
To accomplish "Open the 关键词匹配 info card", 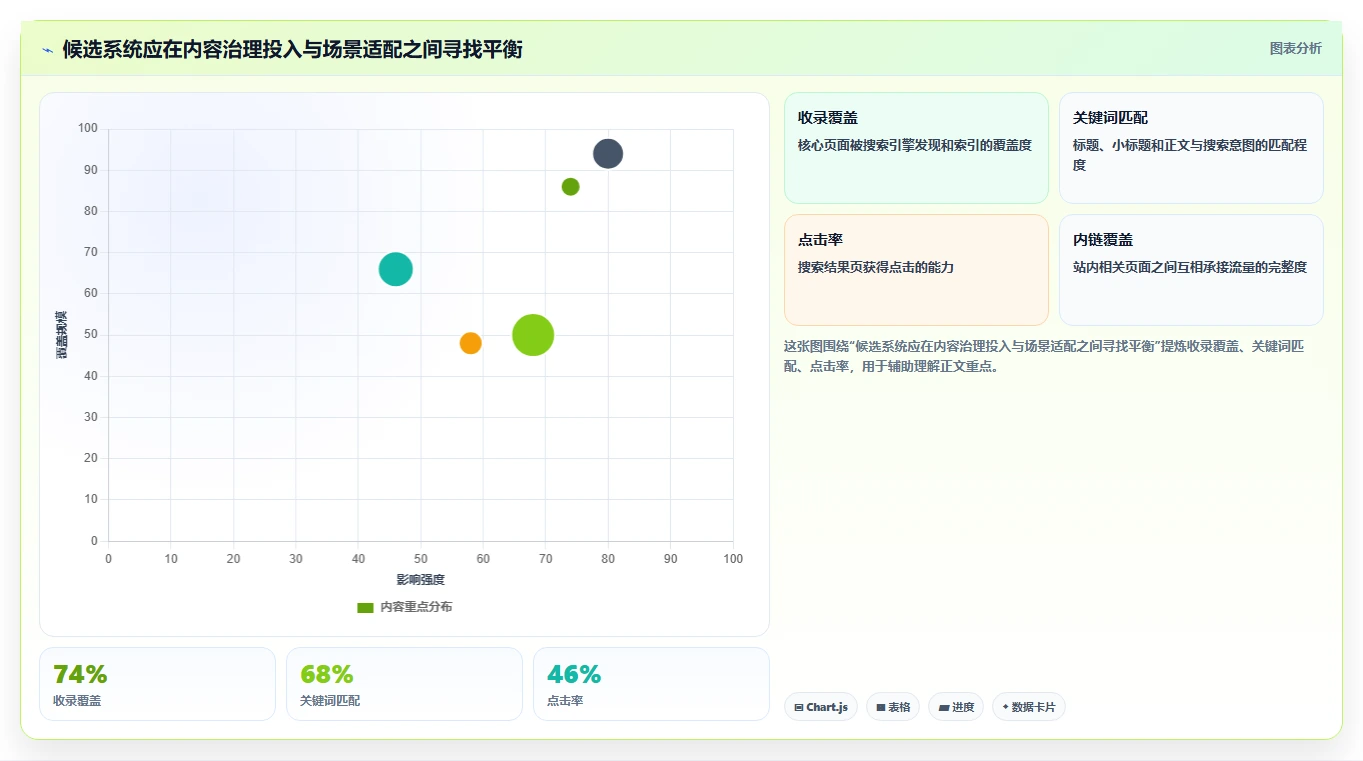I will 1191,148.
